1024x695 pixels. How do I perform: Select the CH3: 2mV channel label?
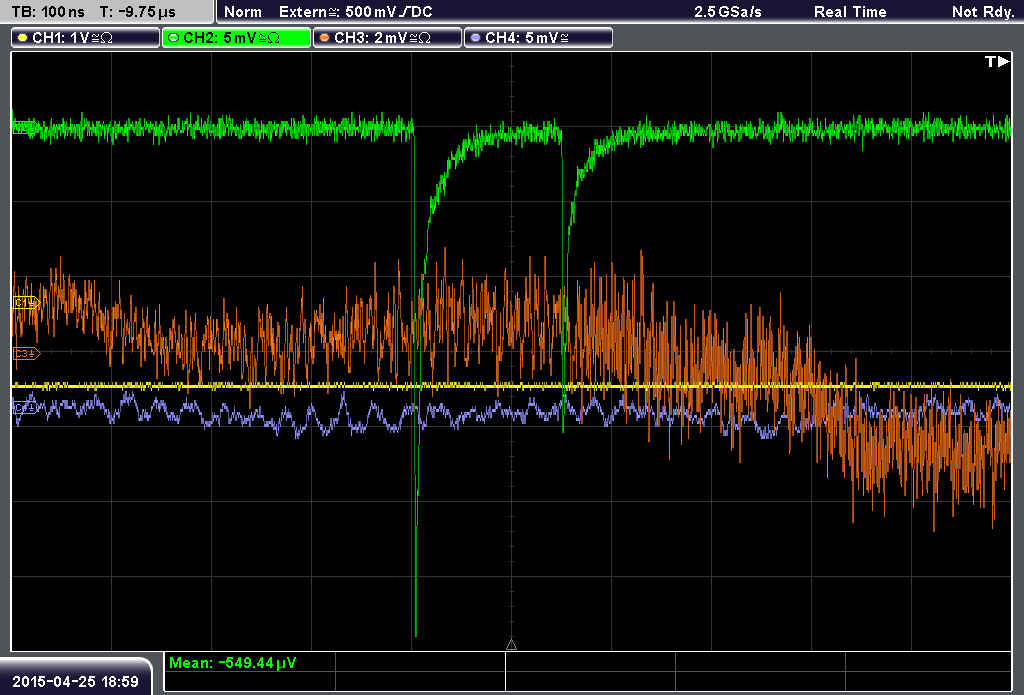point(387,38)
